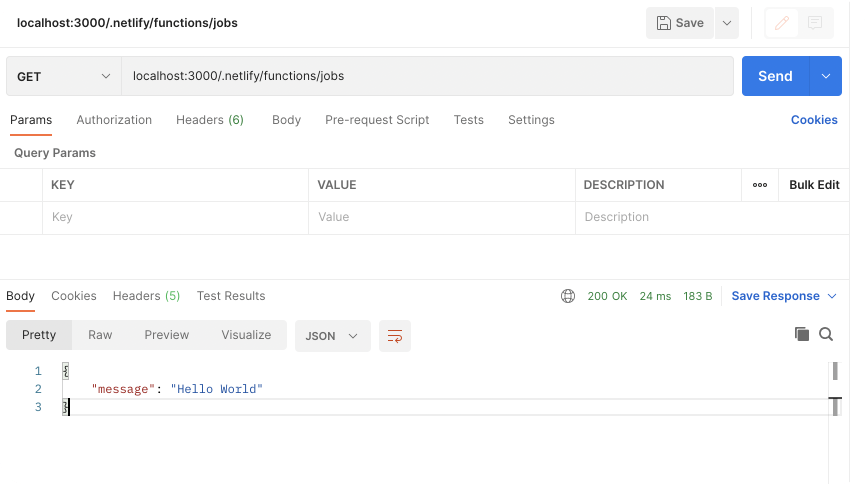Click the Description input cell

(x=712, y=217)
